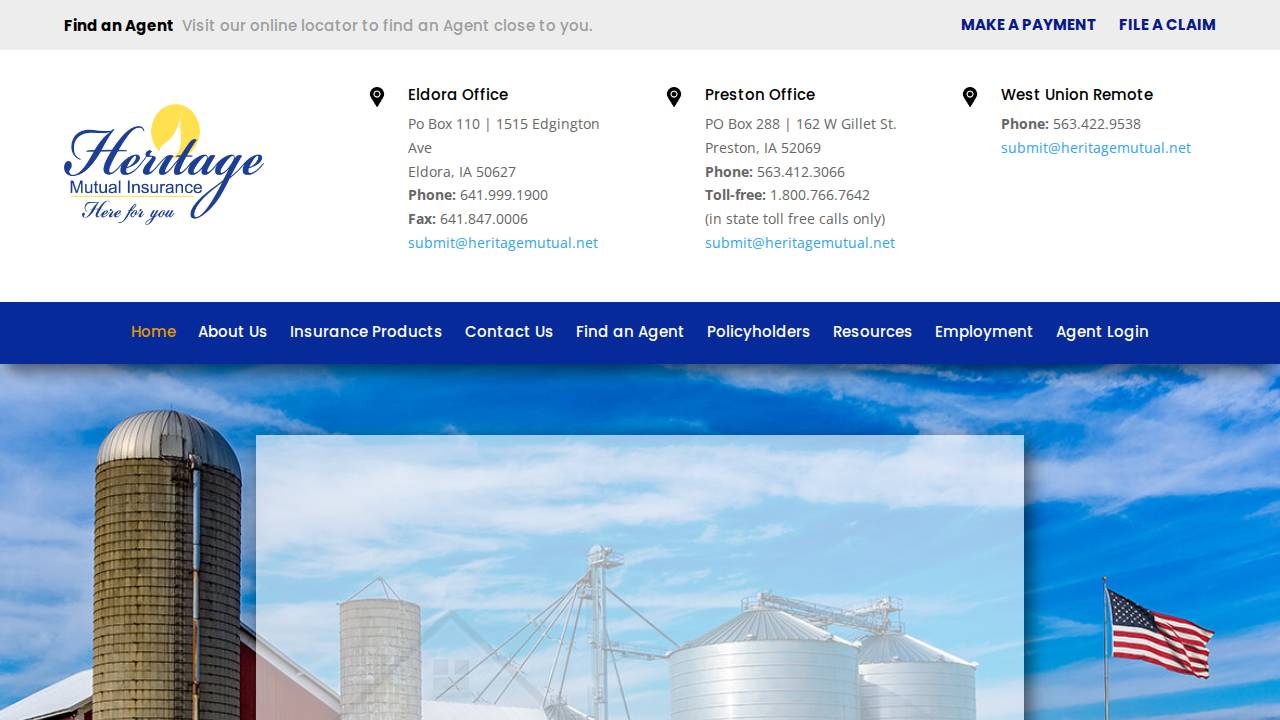Open the FILE A CLAIM link
This screenshot has height=720, width=1280.
[1167, 25]
